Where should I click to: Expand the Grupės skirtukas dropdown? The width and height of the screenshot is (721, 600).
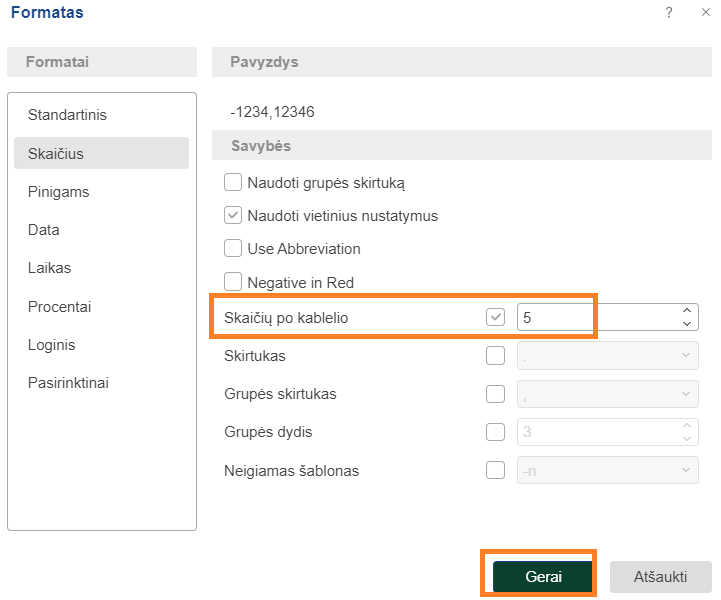pos(607,394)
